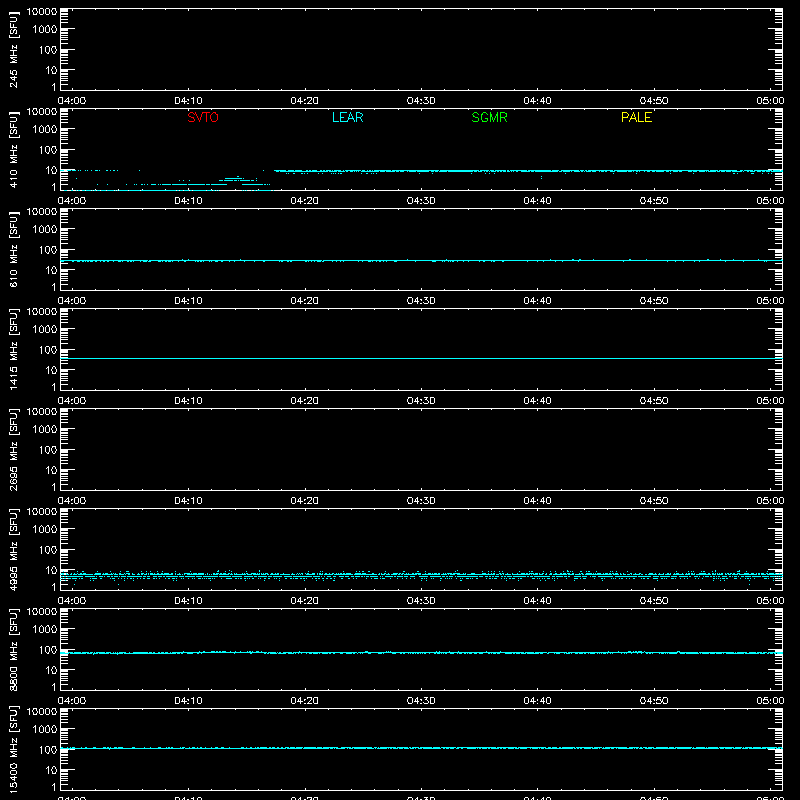This screenshot has width=800, height=800.
Task: Click 04:30 tick below the 8800 MHz panel
Action: (421, 701)
